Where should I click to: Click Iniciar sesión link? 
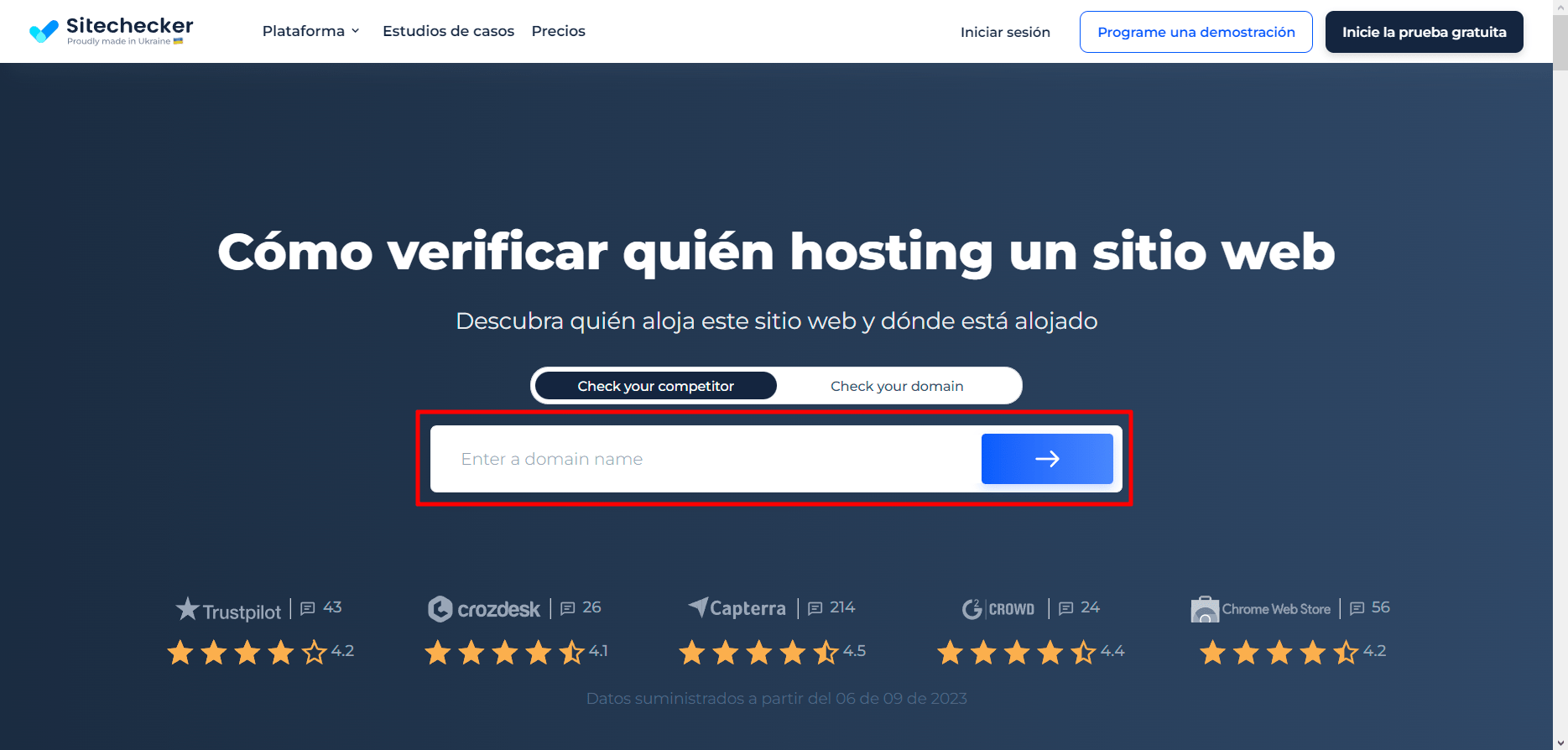click(1005, 32)
